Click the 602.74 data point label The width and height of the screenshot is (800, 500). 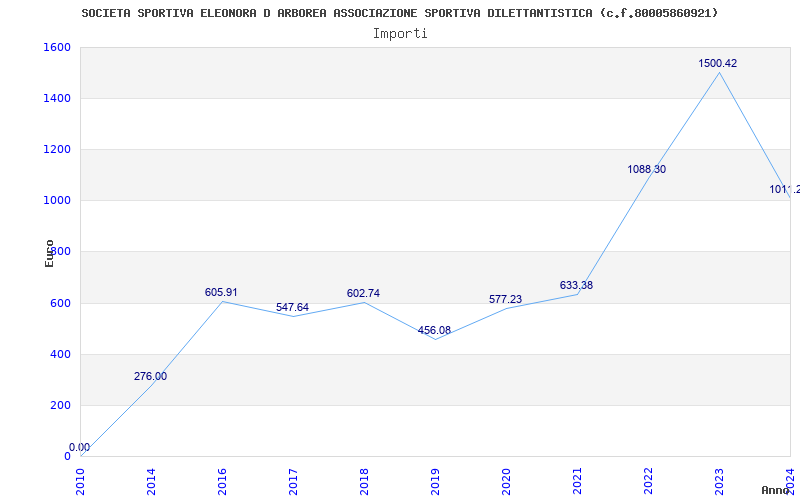click(363, 294)
